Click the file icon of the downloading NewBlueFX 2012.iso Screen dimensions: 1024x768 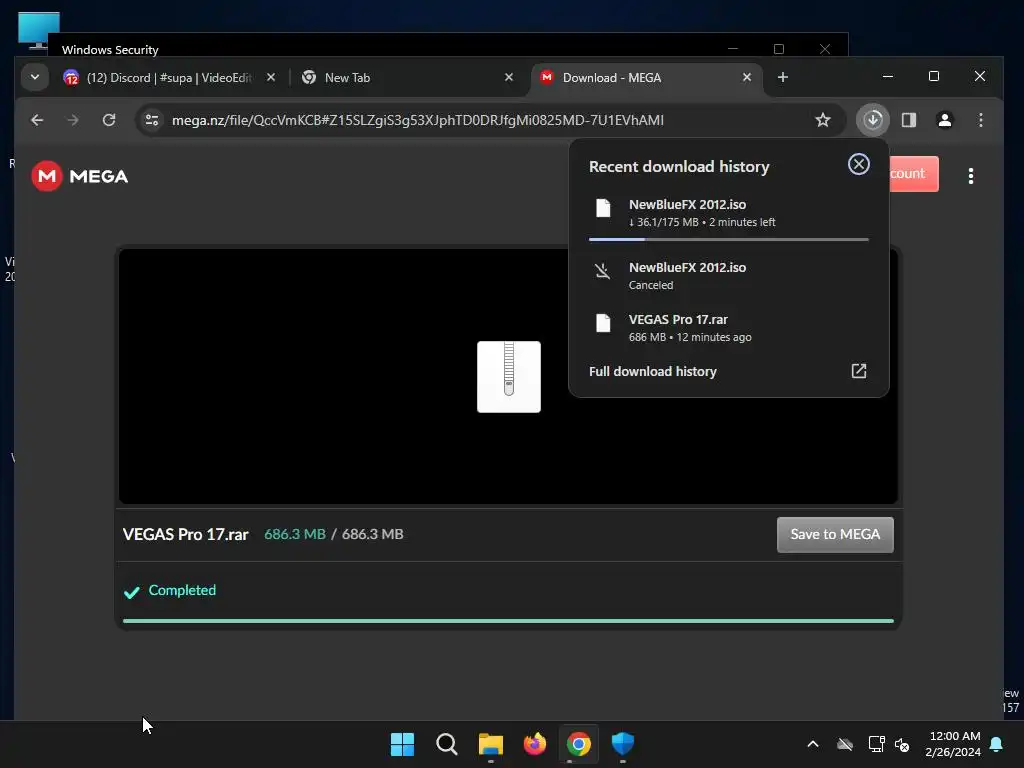603,208
